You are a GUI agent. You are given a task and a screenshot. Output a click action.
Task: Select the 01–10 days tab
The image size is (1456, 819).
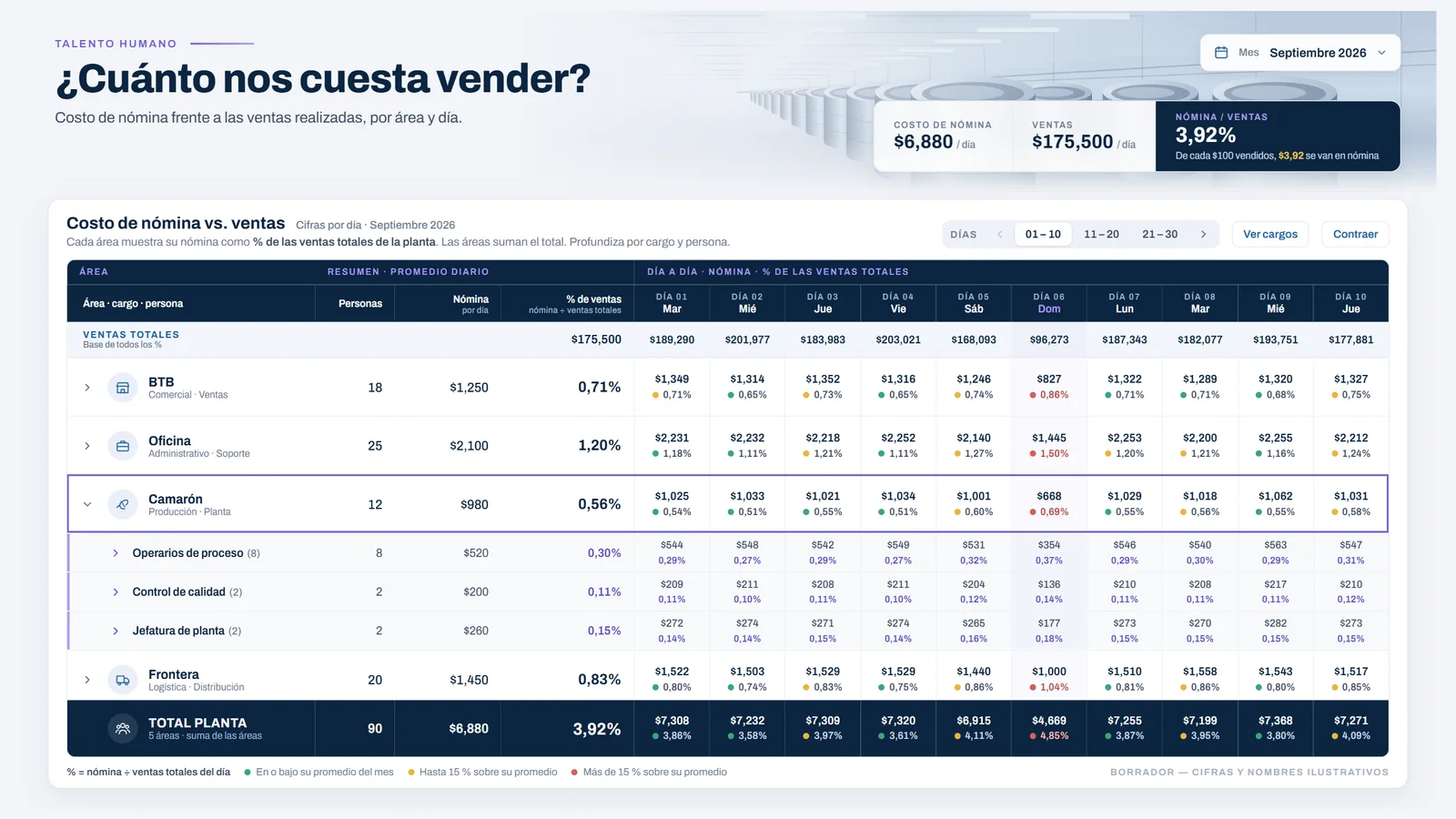pyautogui.click(x=1043, y=234)
